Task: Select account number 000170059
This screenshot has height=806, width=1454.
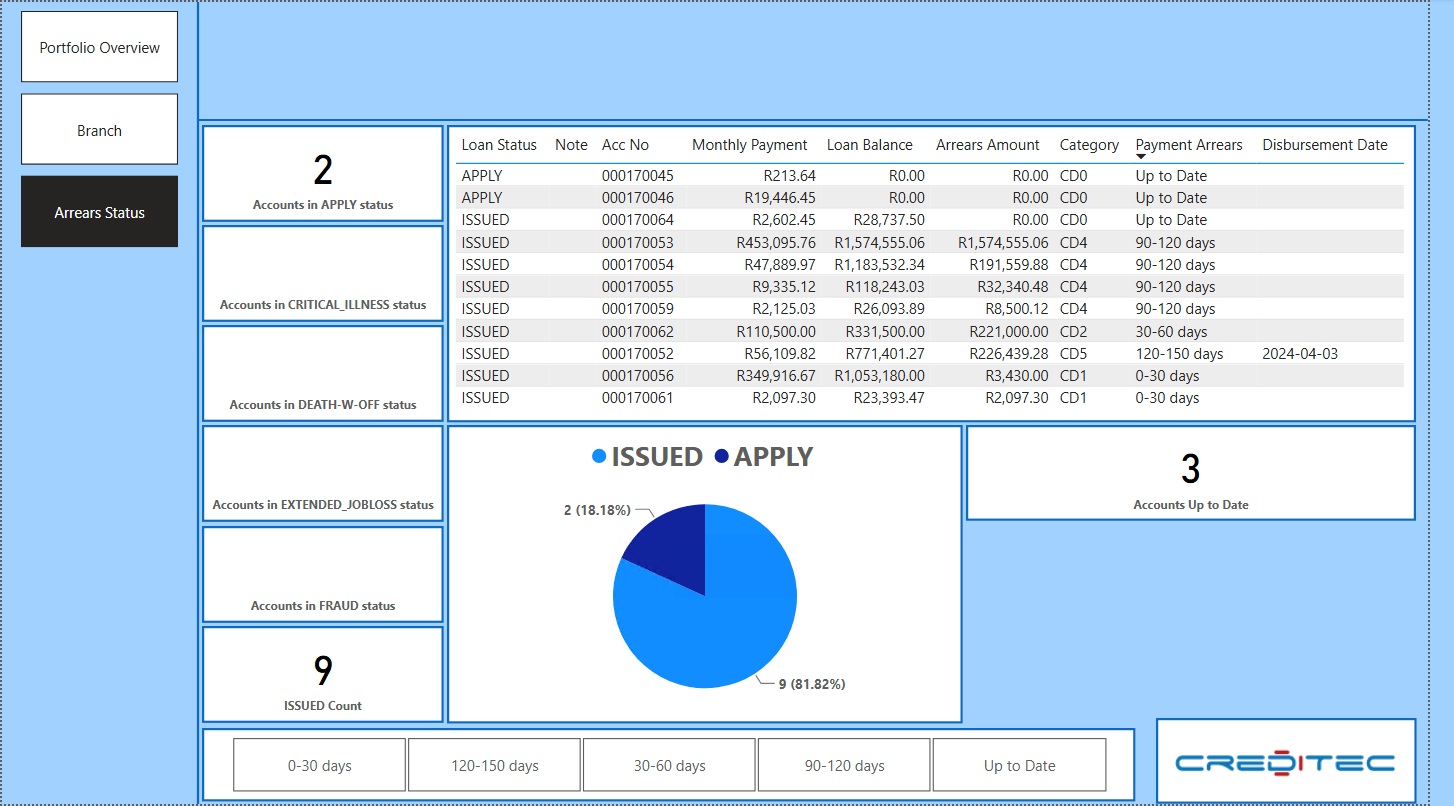Action: tap(638, 309)
